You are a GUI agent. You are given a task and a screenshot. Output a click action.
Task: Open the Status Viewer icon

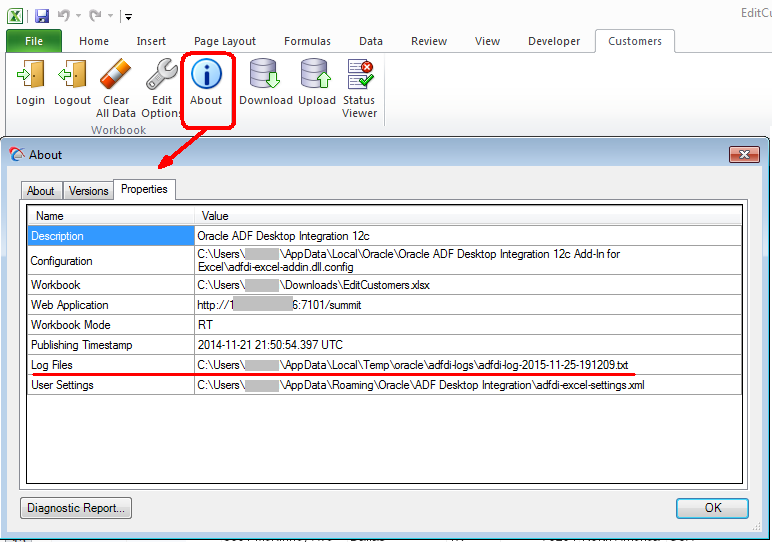360,74
